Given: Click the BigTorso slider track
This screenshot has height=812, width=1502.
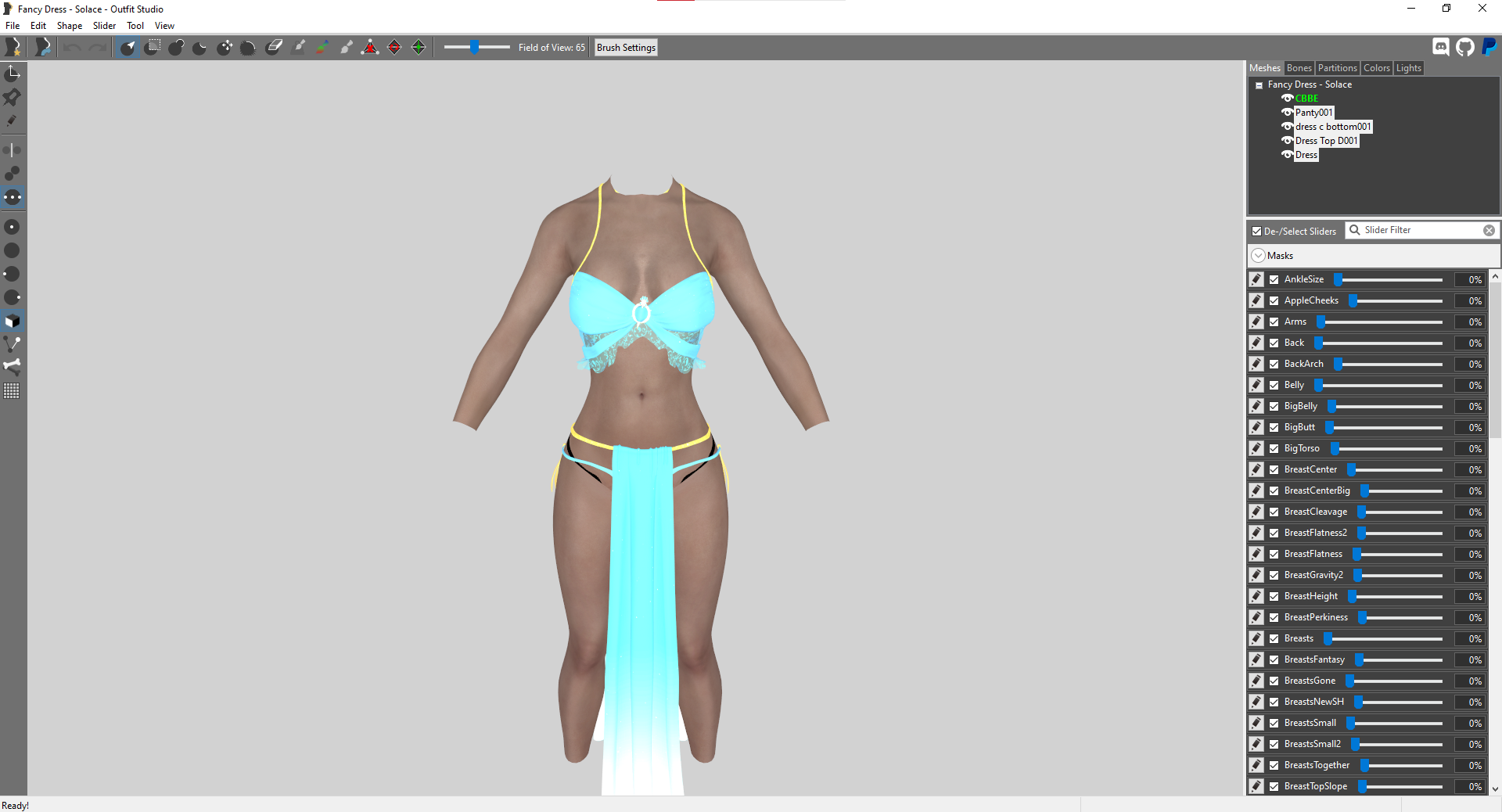Looking at the screenshot, I should click(1388, 448).
